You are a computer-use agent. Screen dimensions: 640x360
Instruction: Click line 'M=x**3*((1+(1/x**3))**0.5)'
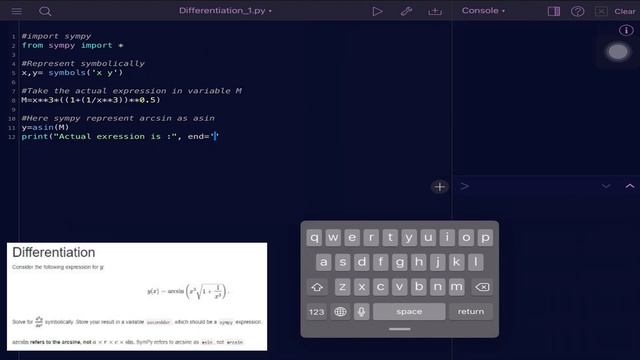click(91, 100)
